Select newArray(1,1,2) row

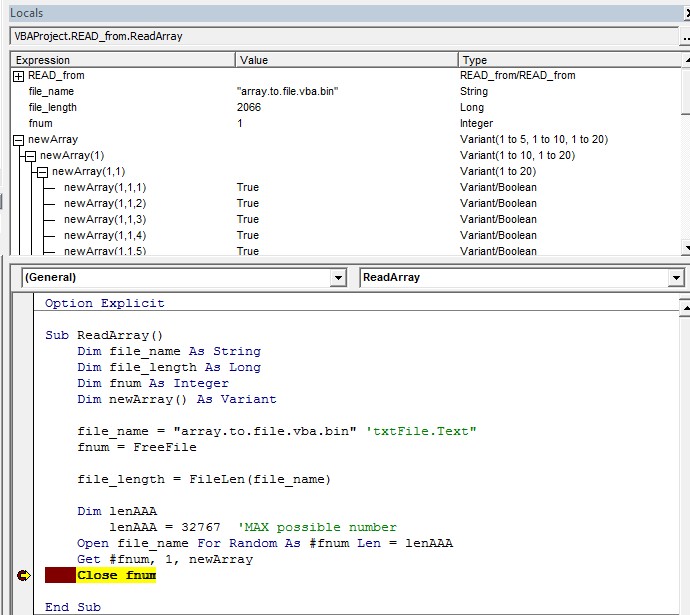[345, 203]
